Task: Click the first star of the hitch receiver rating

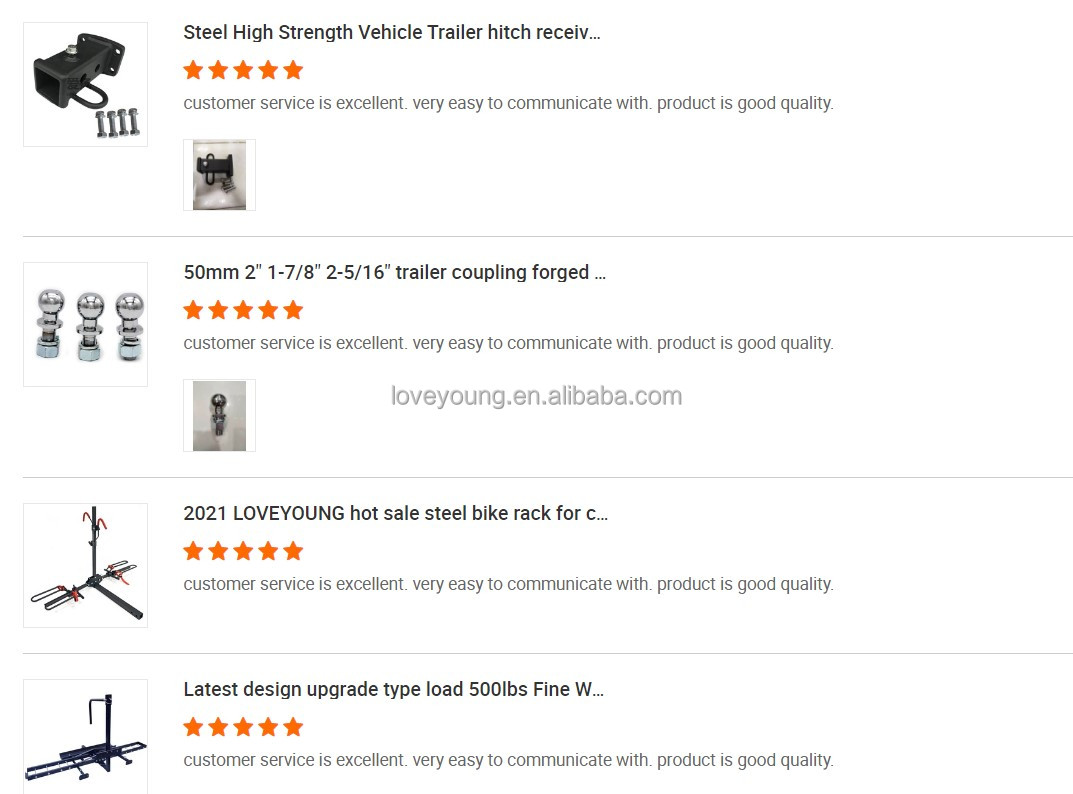Action: click(193, 70)
